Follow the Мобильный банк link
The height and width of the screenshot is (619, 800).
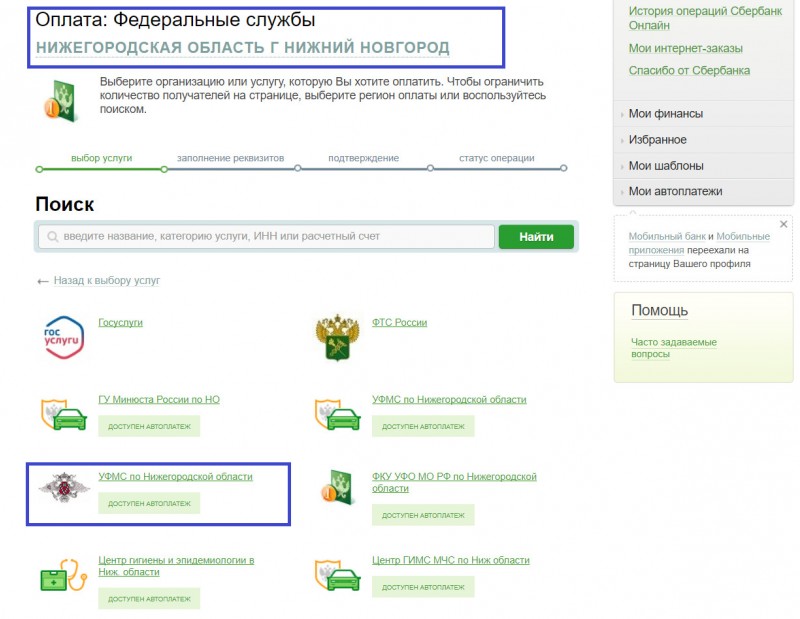click(x=667, y=236)
